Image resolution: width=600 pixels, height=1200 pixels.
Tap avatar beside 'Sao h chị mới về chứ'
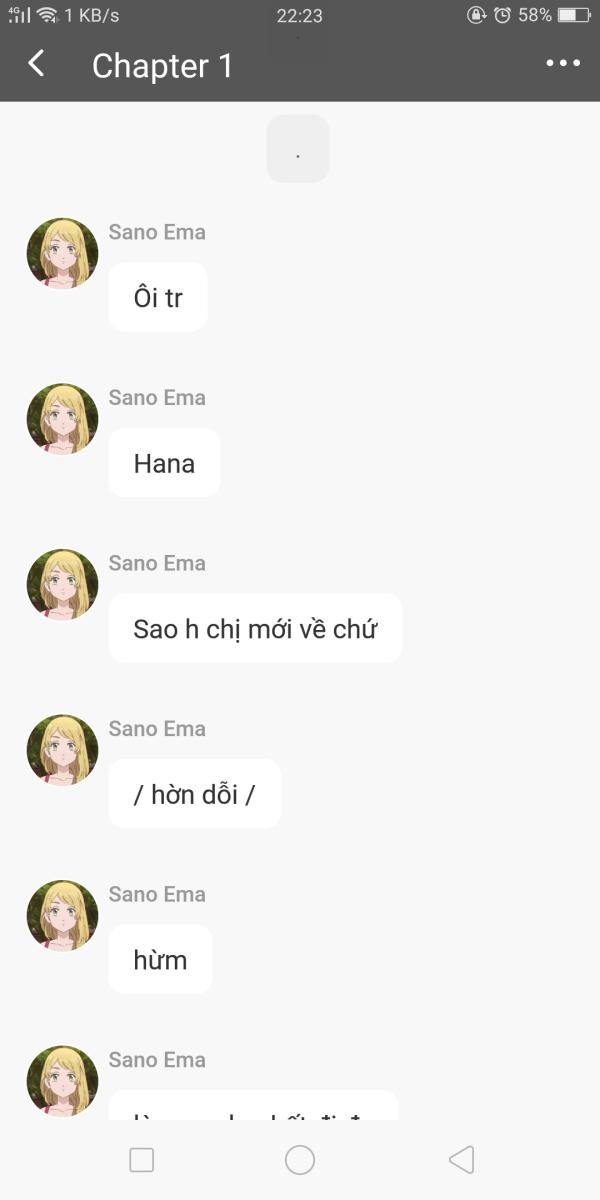[x=62, y=585]
